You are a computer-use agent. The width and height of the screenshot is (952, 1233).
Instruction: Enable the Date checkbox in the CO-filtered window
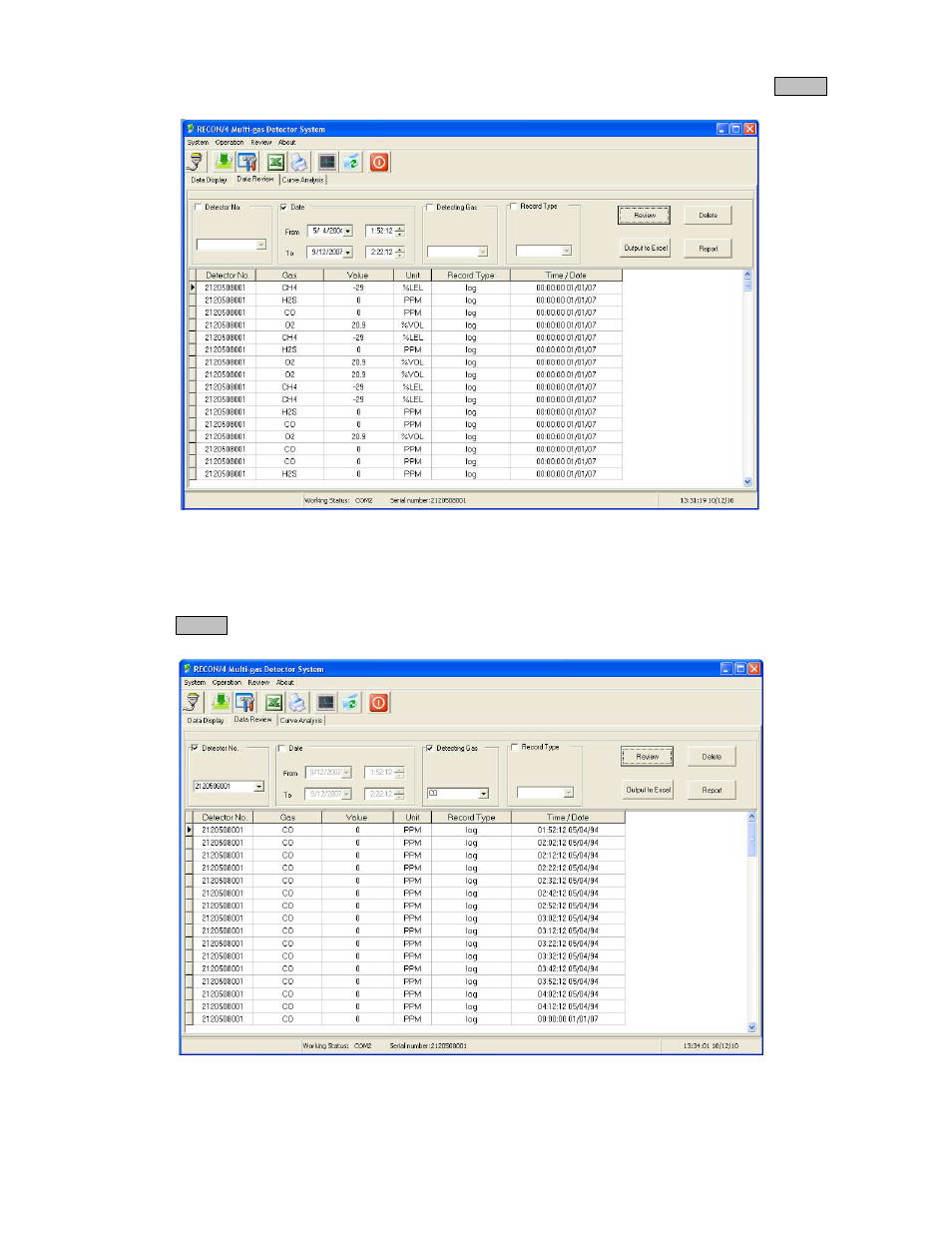[x=282, y=748]
